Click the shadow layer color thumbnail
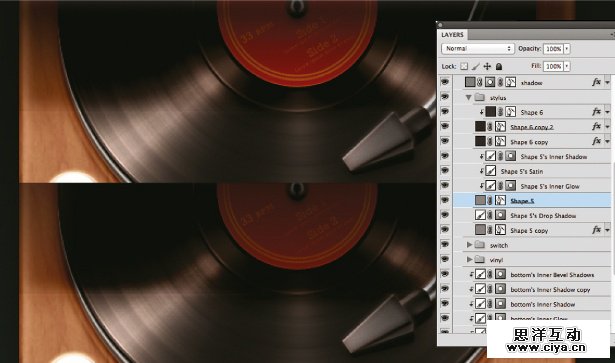Screen dimensions: 615x363 [x=470, y=82]
